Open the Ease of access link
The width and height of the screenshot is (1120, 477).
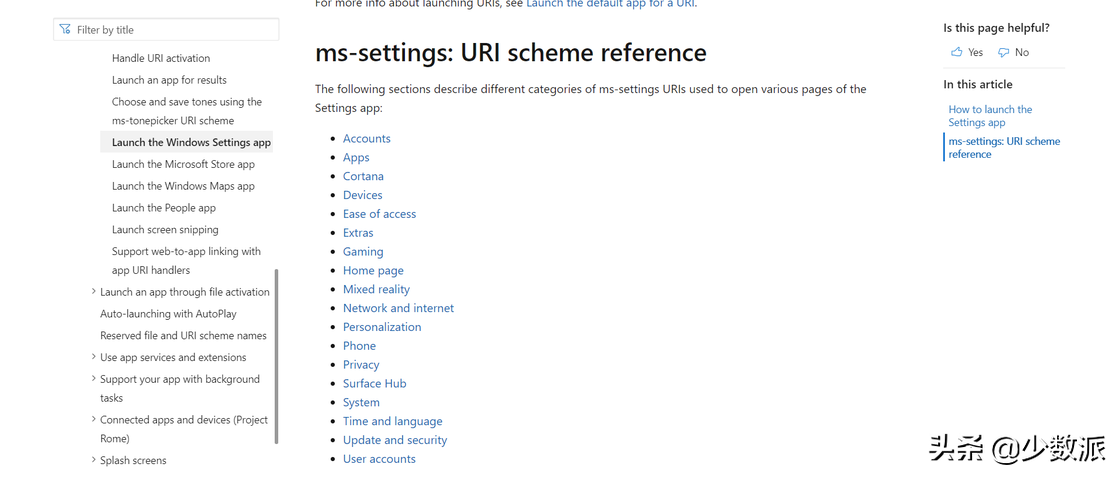379,214
